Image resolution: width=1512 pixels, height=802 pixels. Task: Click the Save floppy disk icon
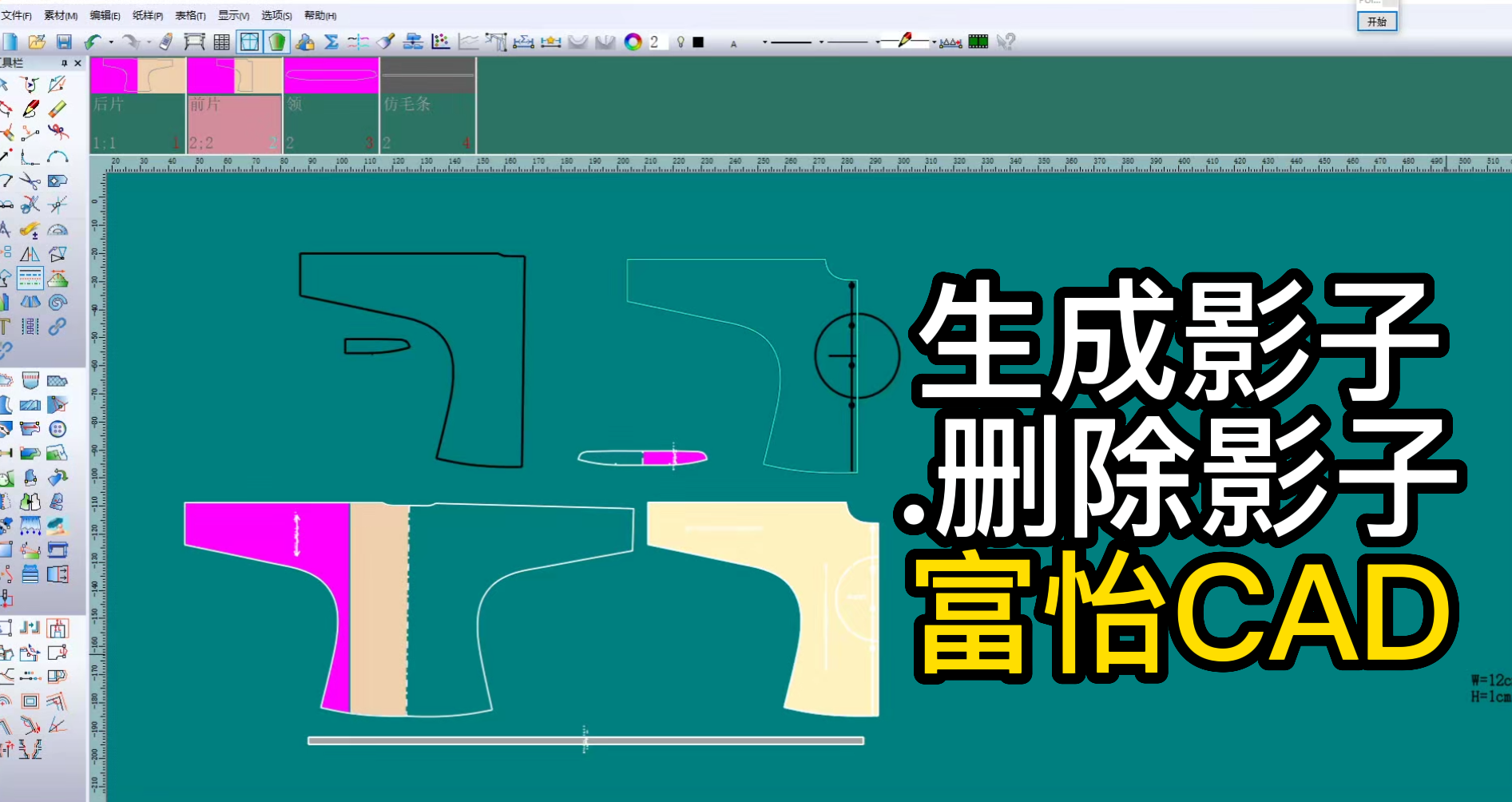coord(64,42)
